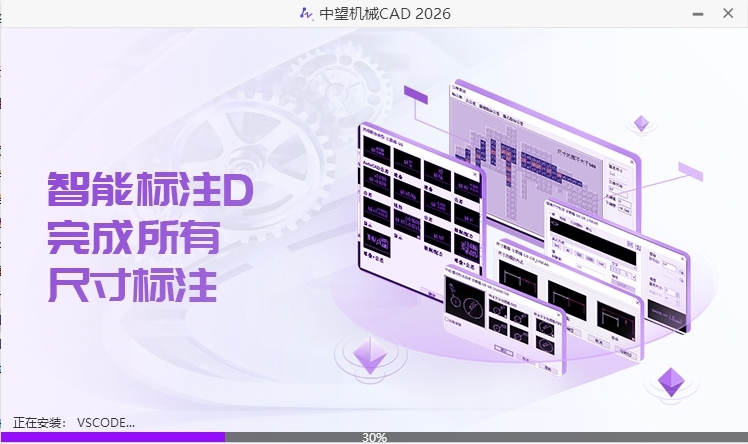
Task: Click the purple diamond in the bottom-right corner
Action: click(x=670, y=382)
